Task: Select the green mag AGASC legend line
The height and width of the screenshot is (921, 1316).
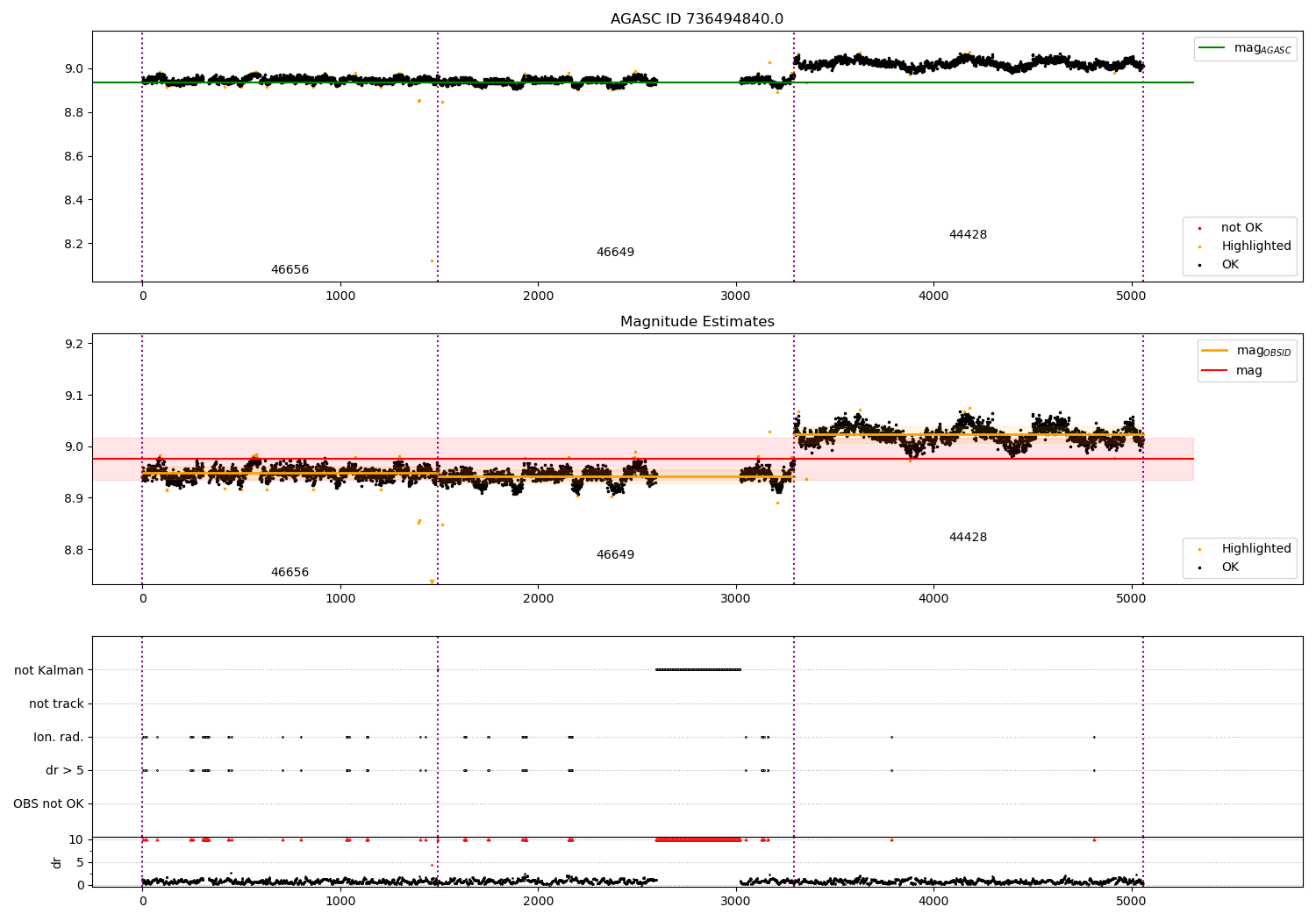Action: 1212,48
